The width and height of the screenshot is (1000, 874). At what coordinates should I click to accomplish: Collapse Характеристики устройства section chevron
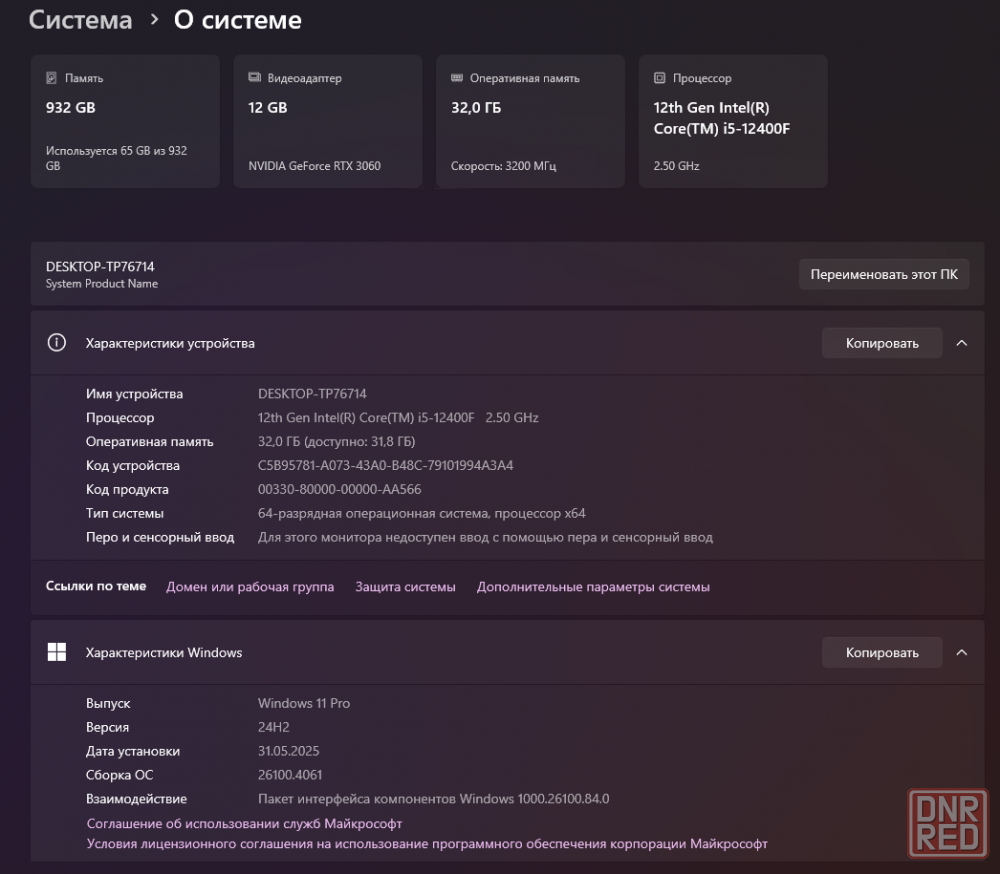coord(962,343)
